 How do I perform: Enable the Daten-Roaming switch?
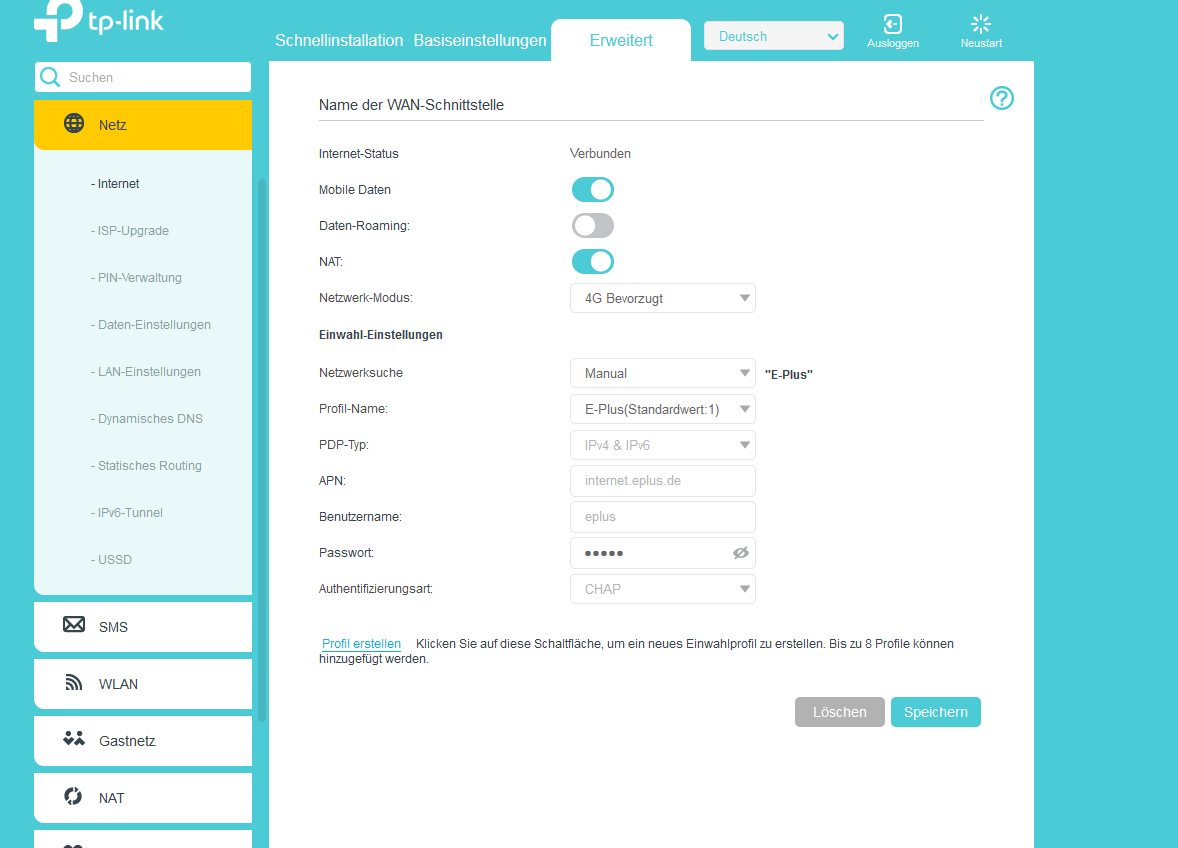pos(593,226)
